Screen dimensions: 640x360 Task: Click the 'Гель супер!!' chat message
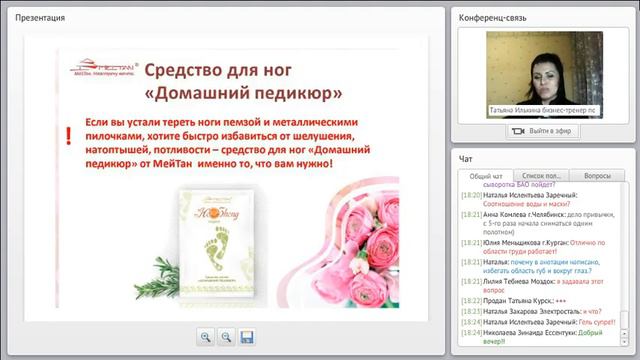coord(597,322)
